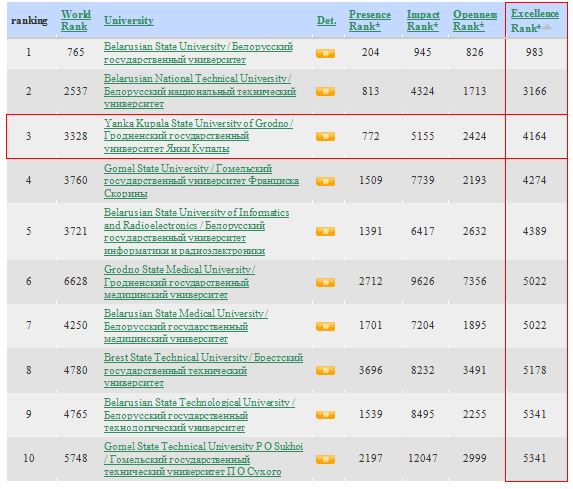Open details icon for Informatics and Radioelectronics university
Image resolution: width=573 pixels, height=489 pixels.
pyautogui.click(x=325, y=231)
